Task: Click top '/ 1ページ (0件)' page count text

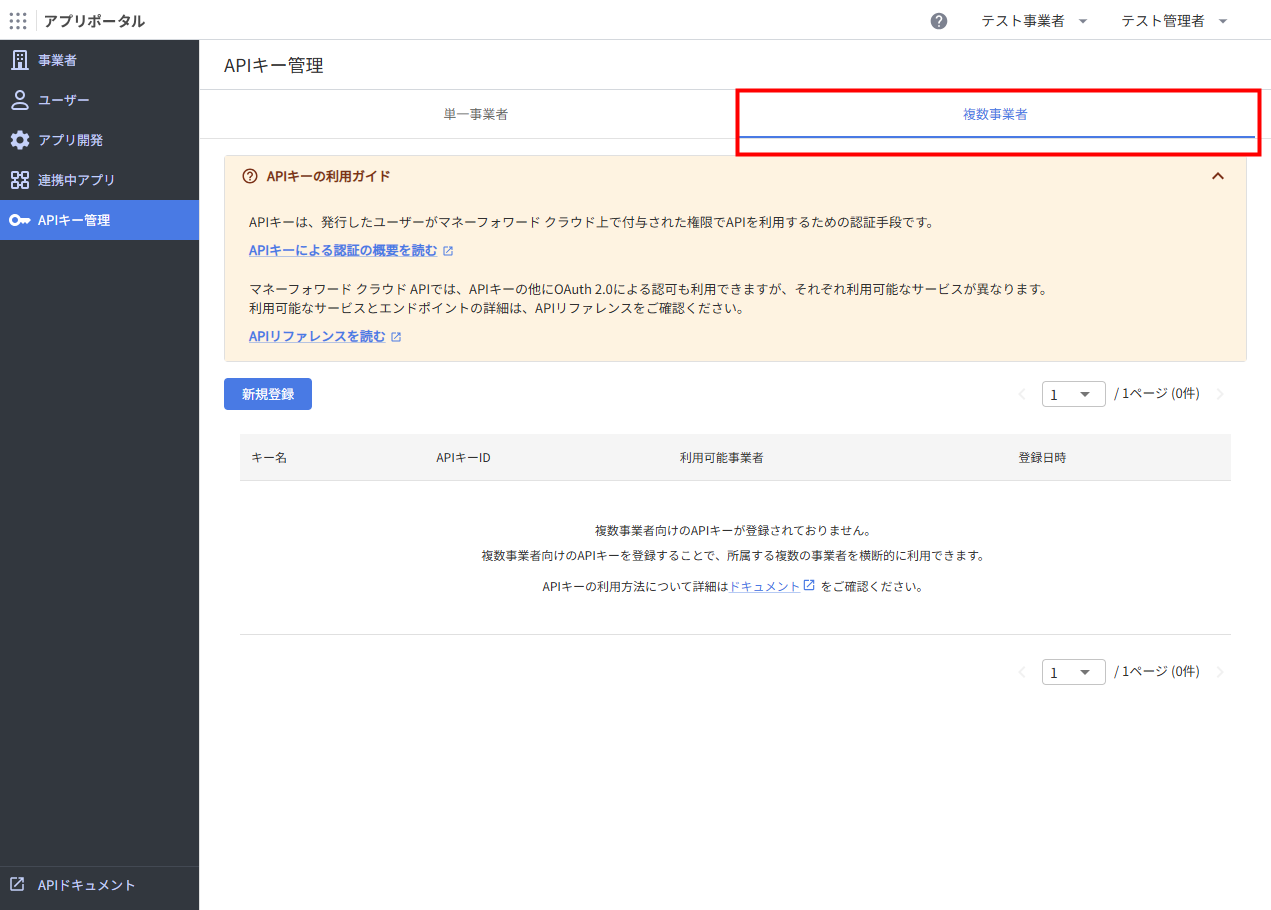Action: pos(1157,394)
